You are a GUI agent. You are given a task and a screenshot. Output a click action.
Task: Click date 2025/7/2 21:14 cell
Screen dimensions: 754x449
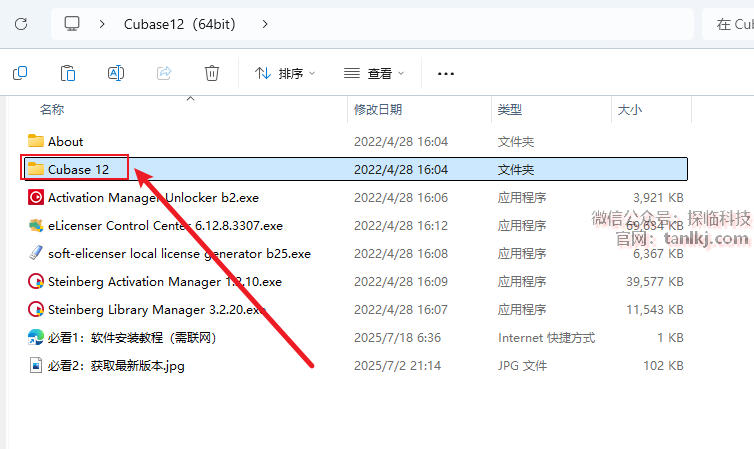(397, 365)
